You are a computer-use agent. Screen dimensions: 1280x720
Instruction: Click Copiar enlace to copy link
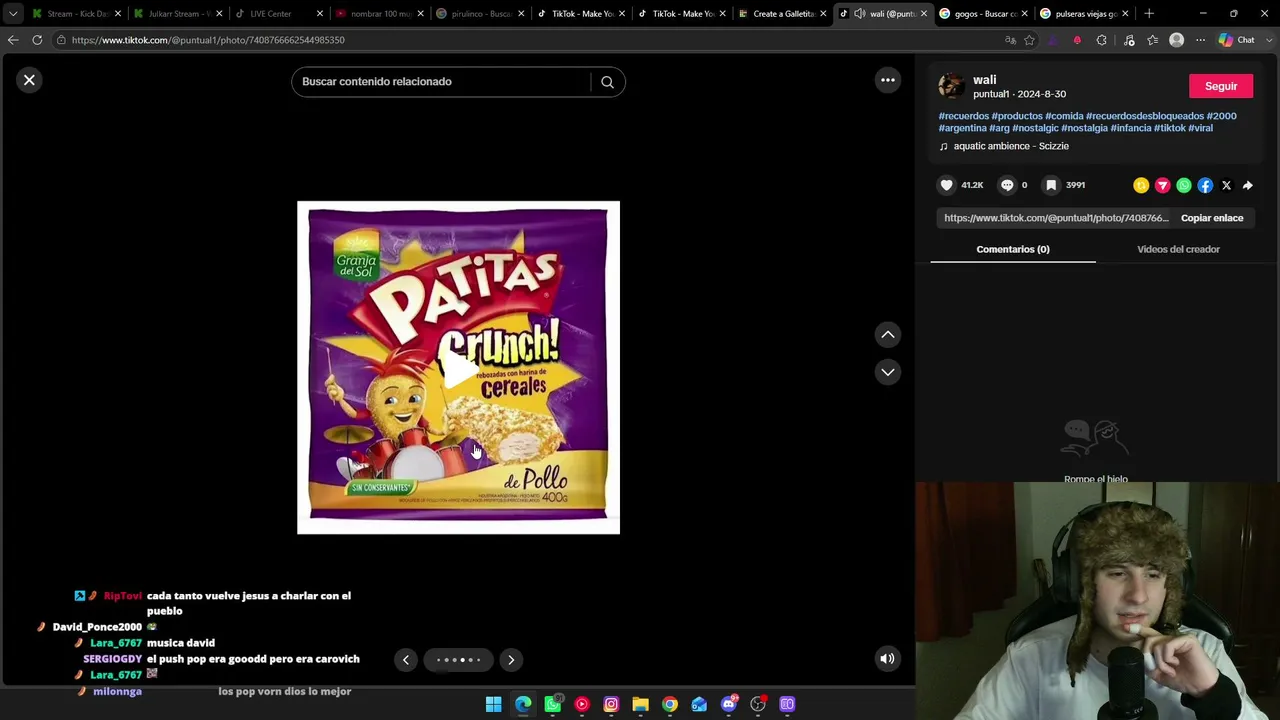click(1212, 218)
